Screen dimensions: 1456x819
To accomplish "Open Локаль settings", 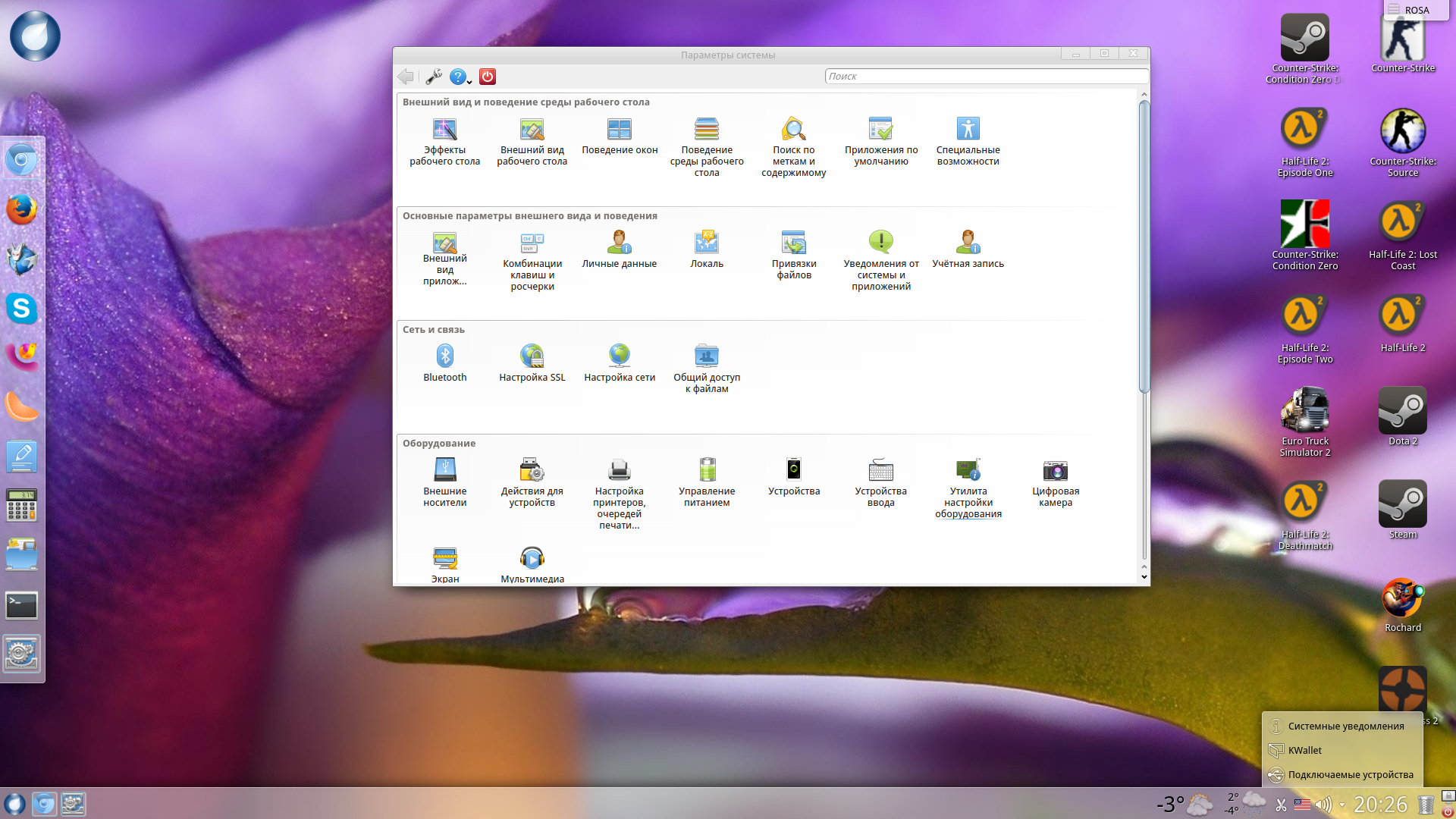I will (x=707, y=243).
